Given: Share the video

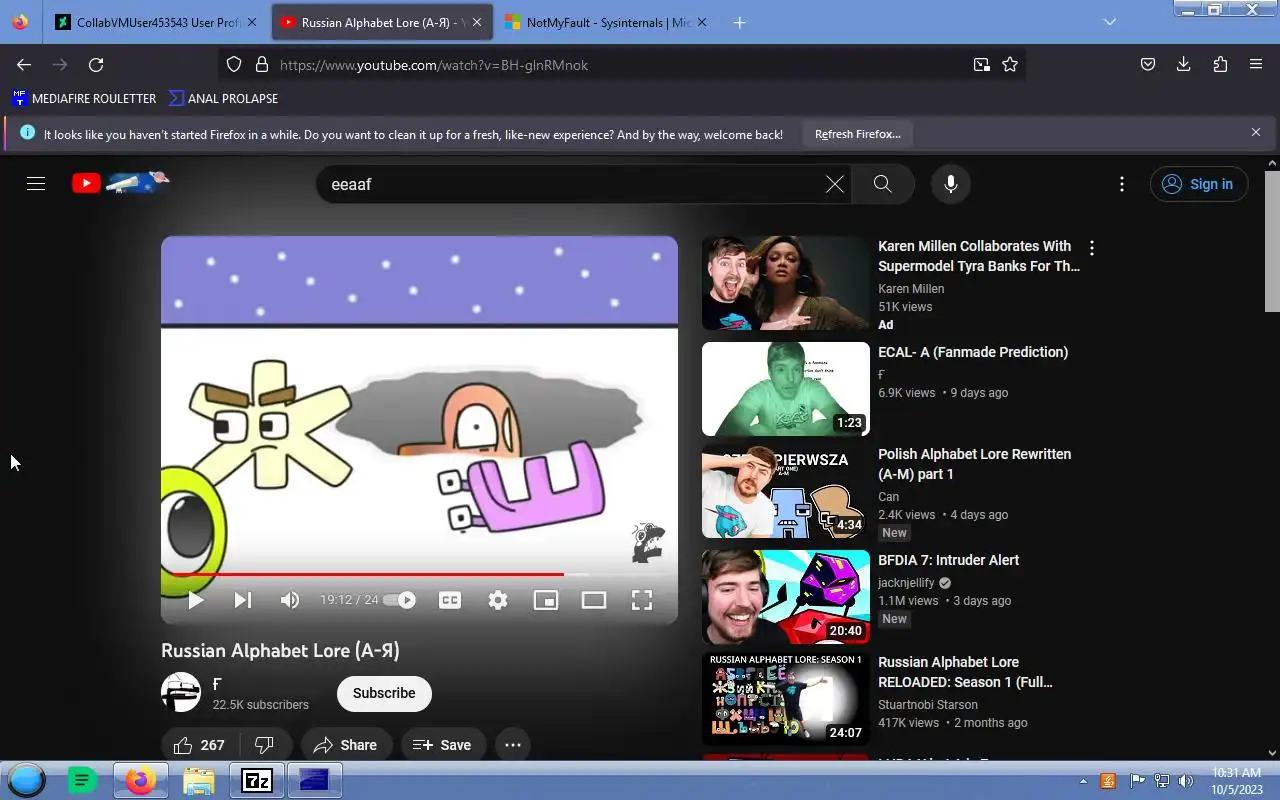Looking at the screenshot, I should [x=345, y=745].
